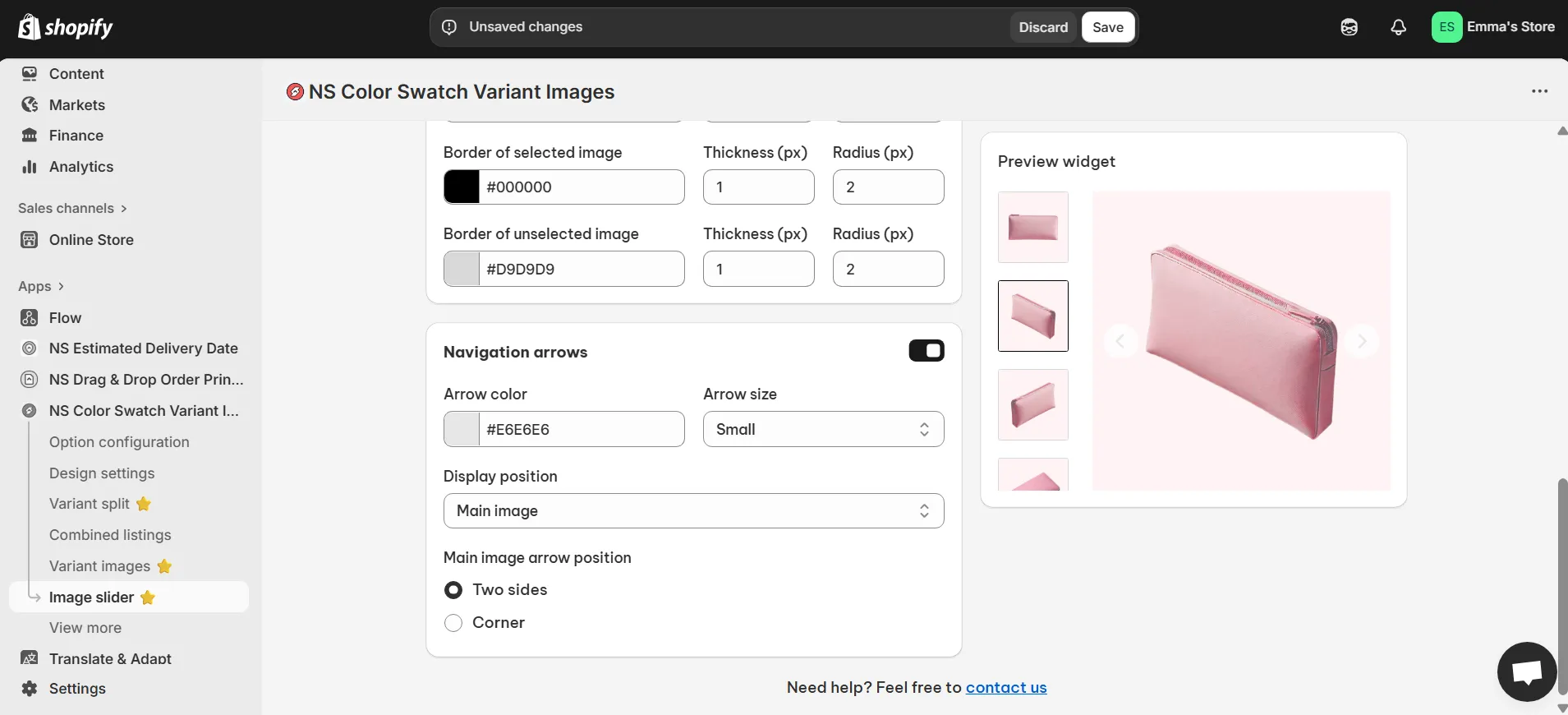Click next arrow on preview image

[1361, 341]
